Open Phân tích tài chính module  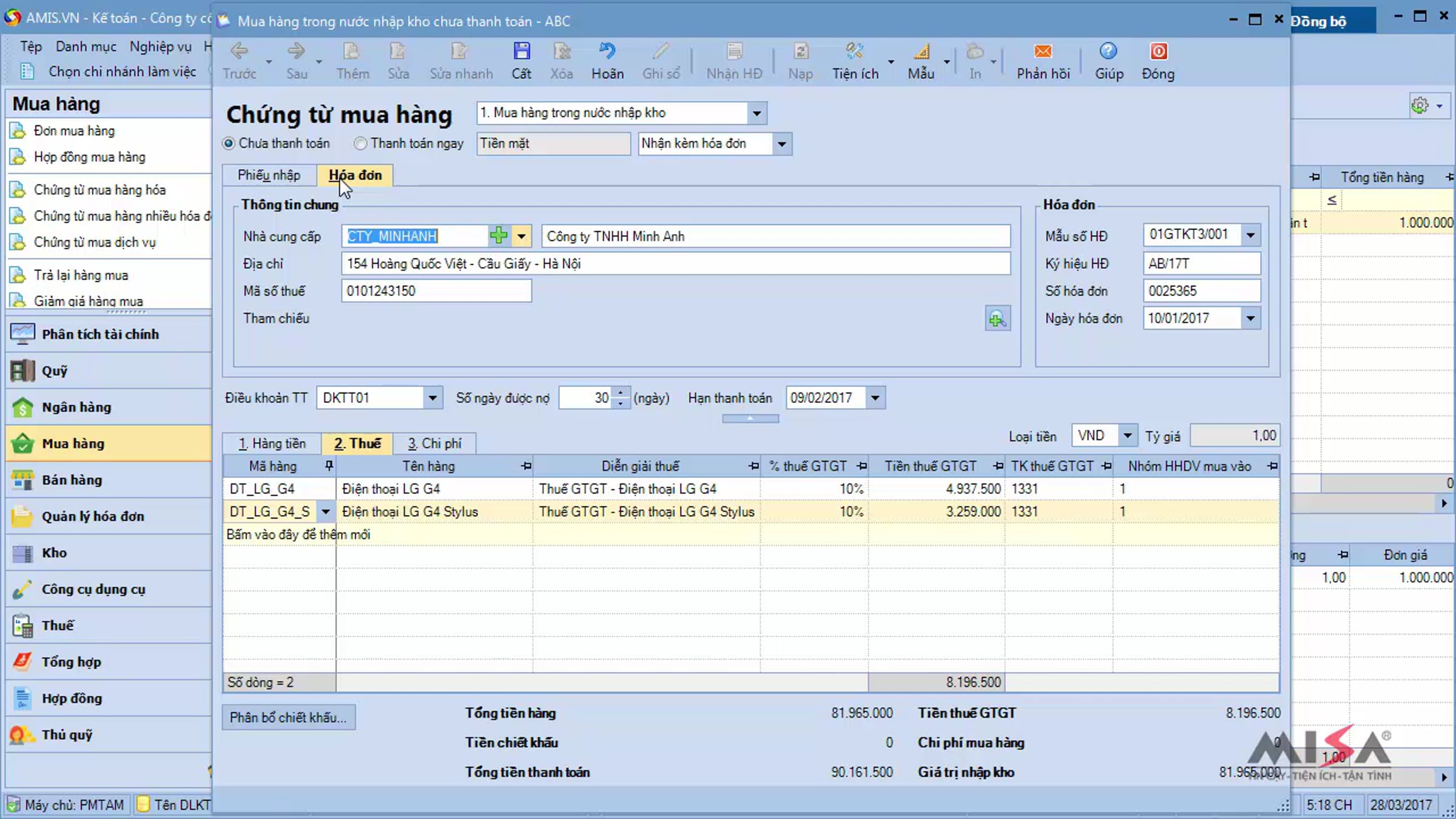pos(109,334)
